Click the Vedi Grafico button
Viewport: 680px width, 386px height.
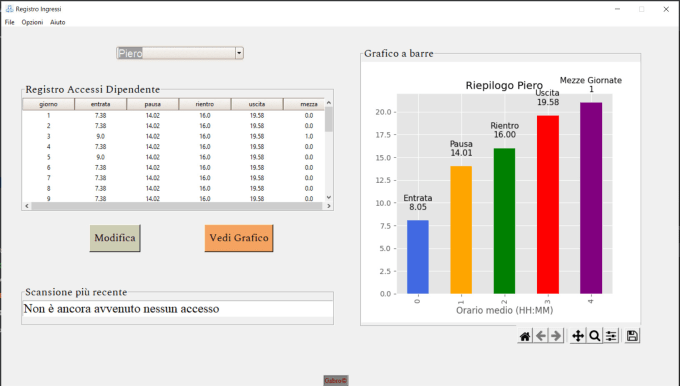click(x=239, y=238)
